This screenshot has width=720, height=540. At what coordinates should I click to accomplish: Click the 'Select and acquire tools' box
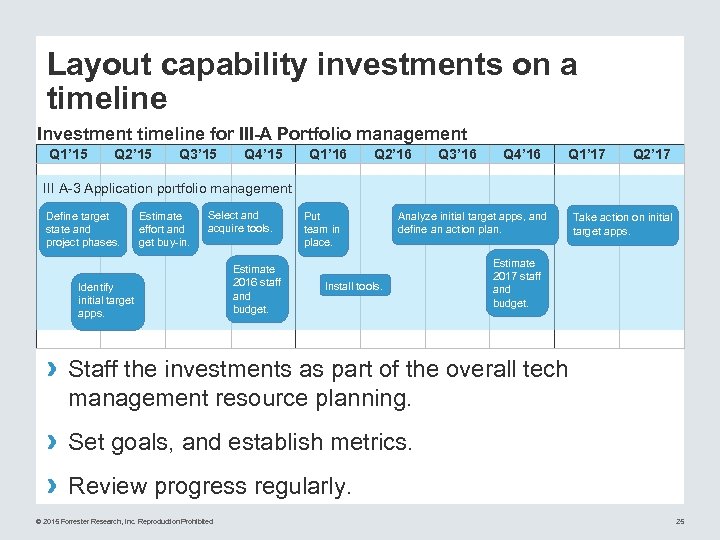coord(239,222)
